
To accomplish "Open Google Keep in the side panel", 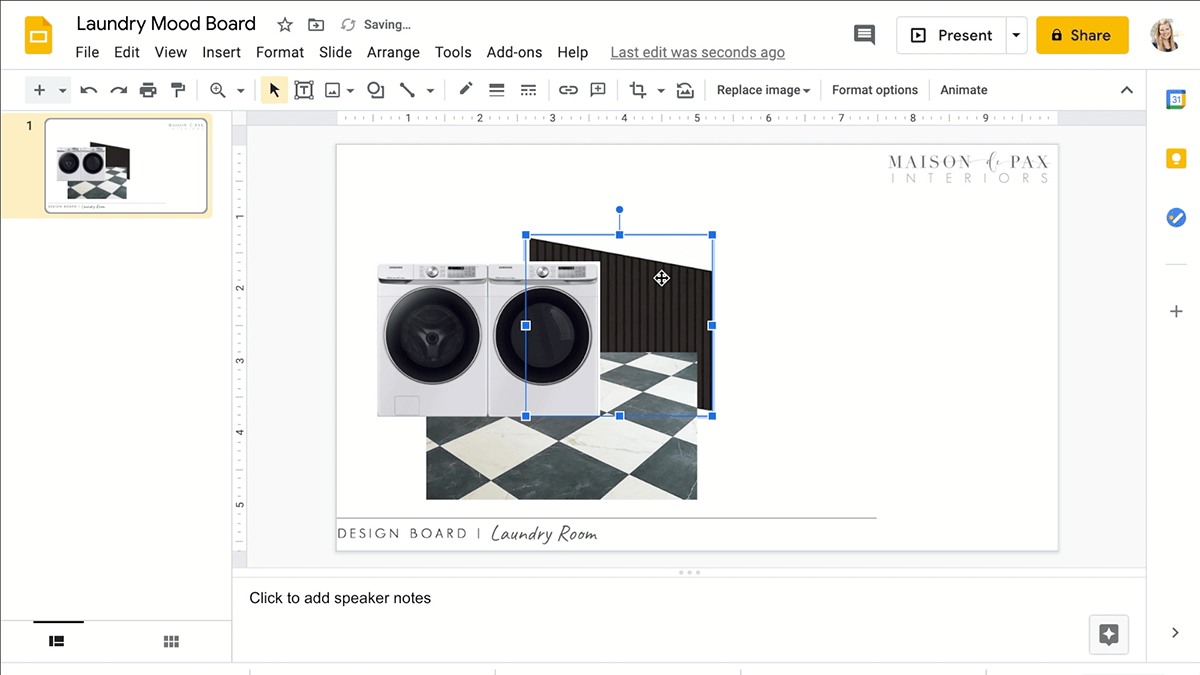I will (x=1176, y=158).
